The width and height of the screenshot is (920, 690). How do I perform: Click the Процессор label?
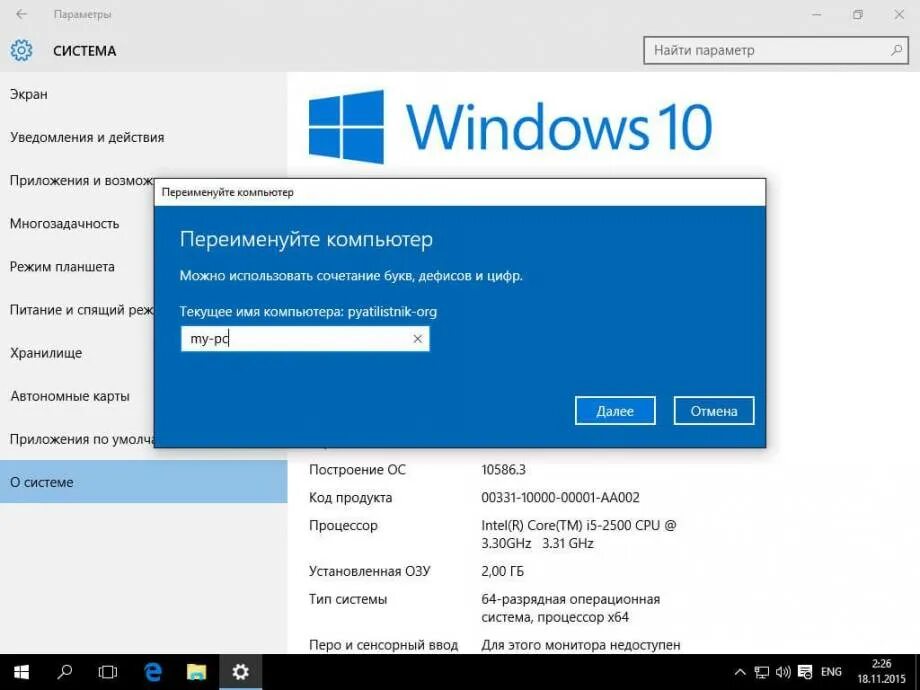click(343, 525)
